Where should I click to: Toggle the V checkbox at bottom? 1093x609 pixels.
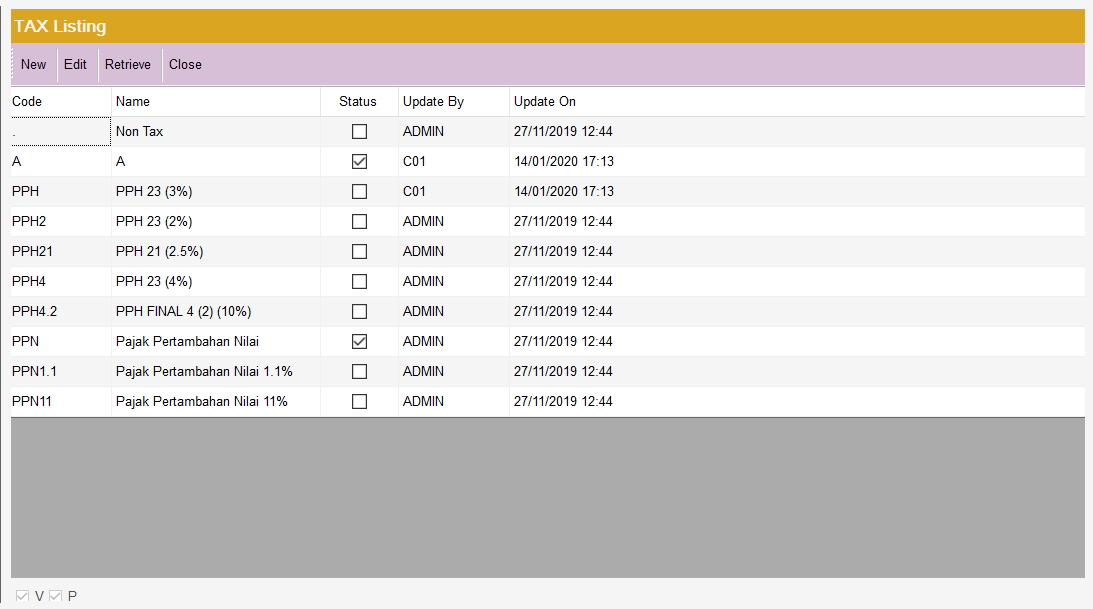[23, 596]
